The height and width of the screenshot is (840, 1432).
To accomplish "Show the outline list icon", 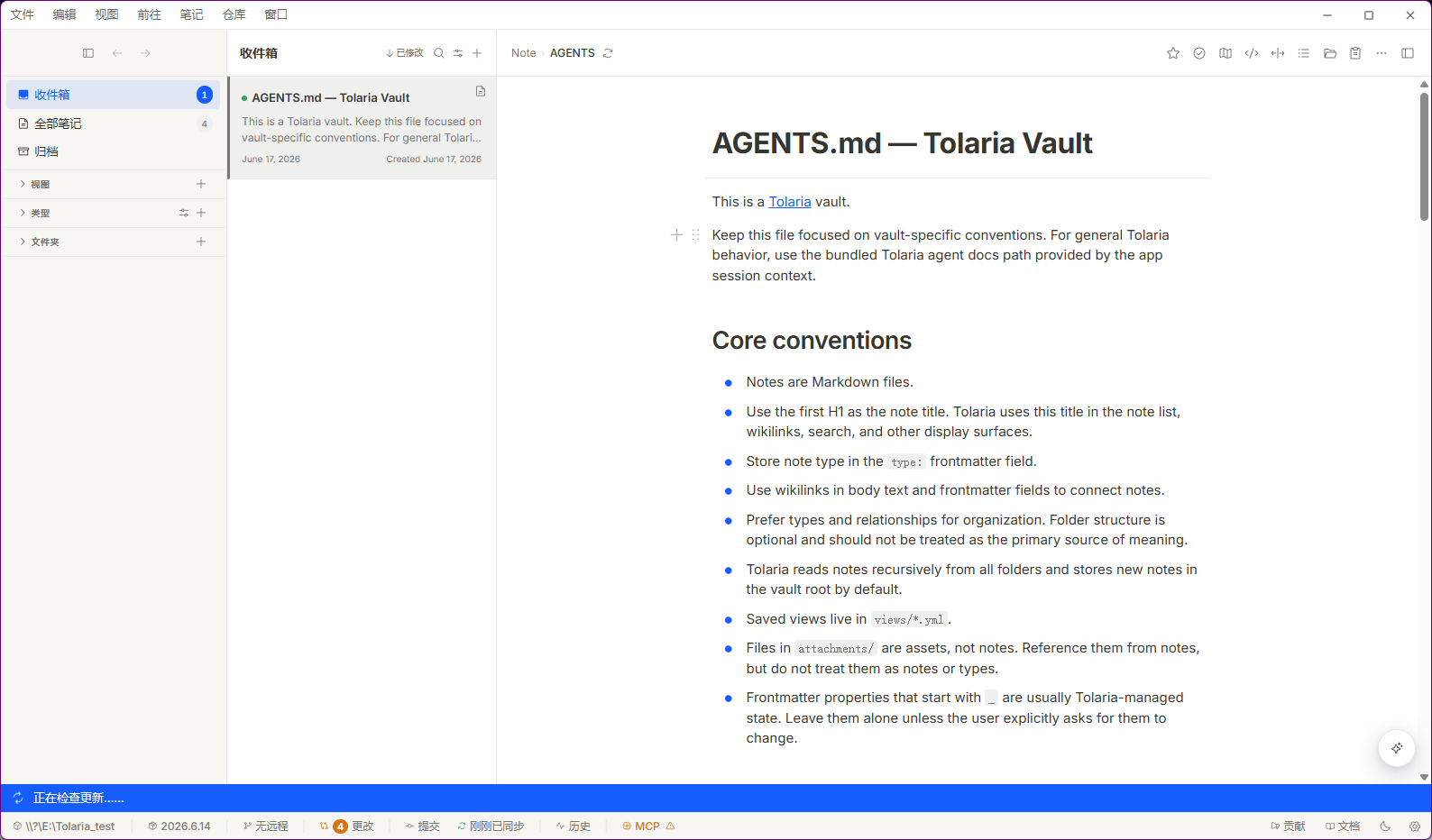I will point(1304,53).
